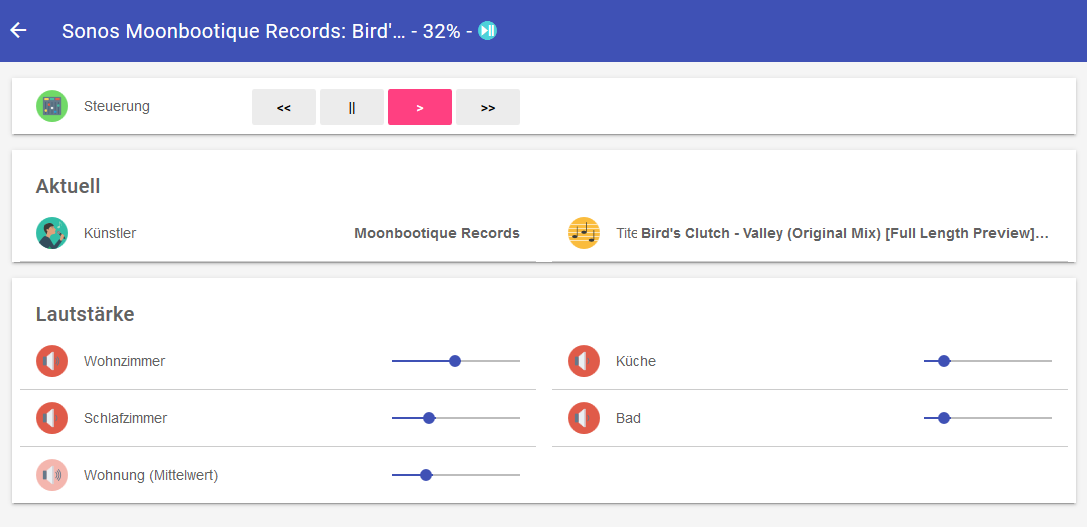Click the Wohnung (Mittelwert) volume slider
This screenshot has width=1087, height=527.
tap(426, 475)
